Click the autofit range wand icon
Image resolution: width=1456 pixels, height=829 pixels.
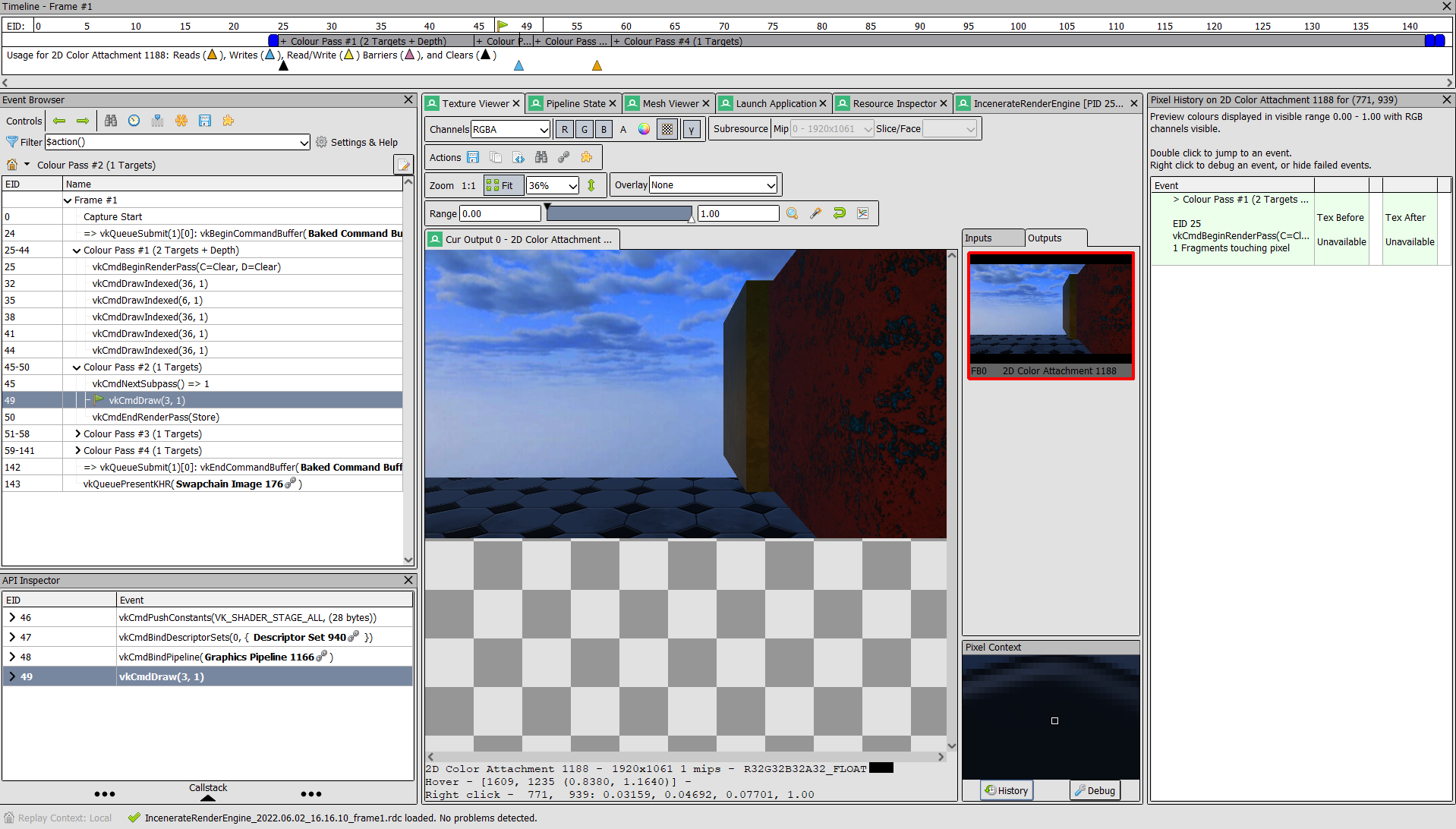tap(815, 213)
